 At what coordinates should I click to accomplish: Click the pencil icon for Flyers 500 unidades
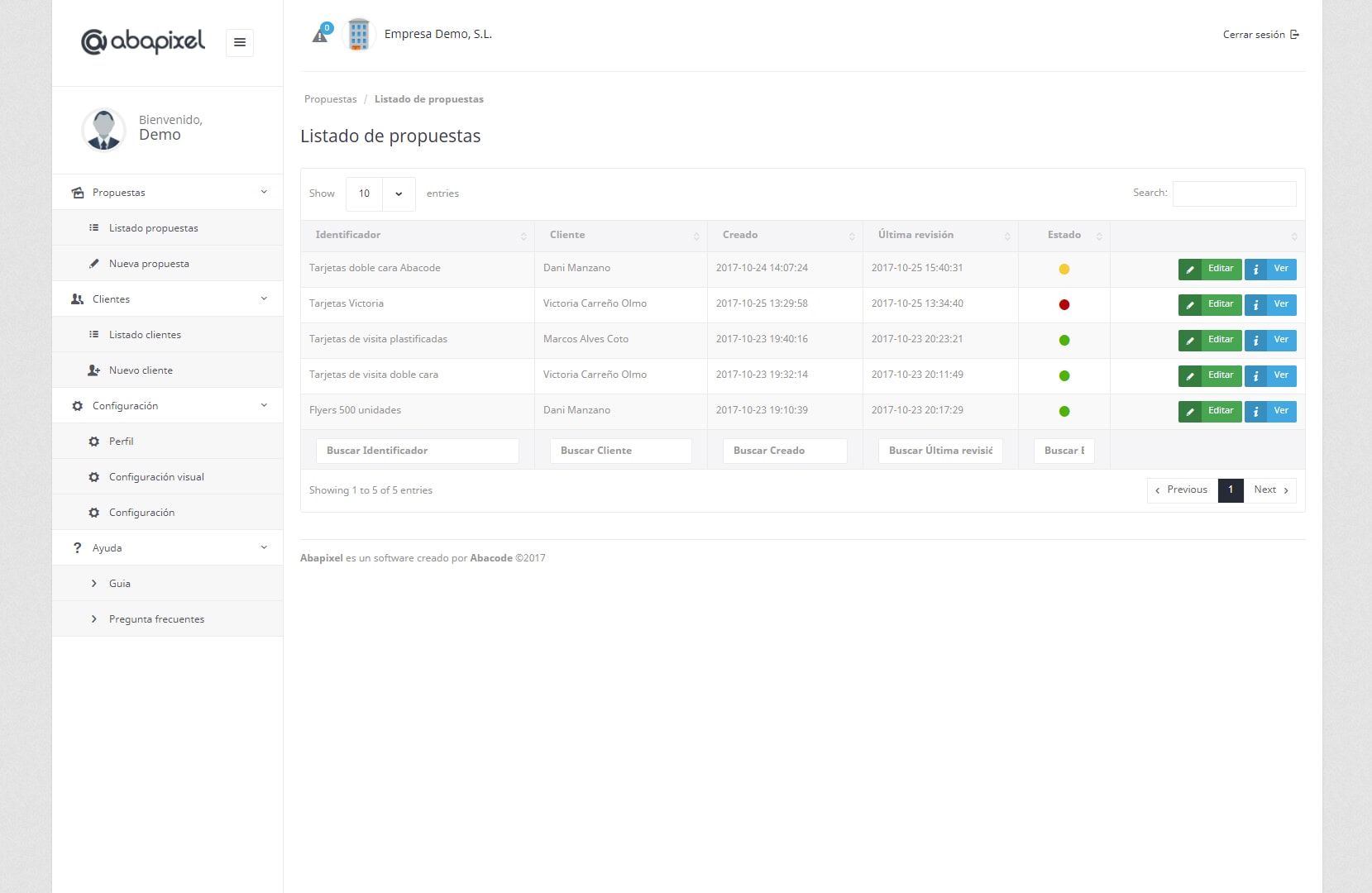click(x=1190, y=412)
